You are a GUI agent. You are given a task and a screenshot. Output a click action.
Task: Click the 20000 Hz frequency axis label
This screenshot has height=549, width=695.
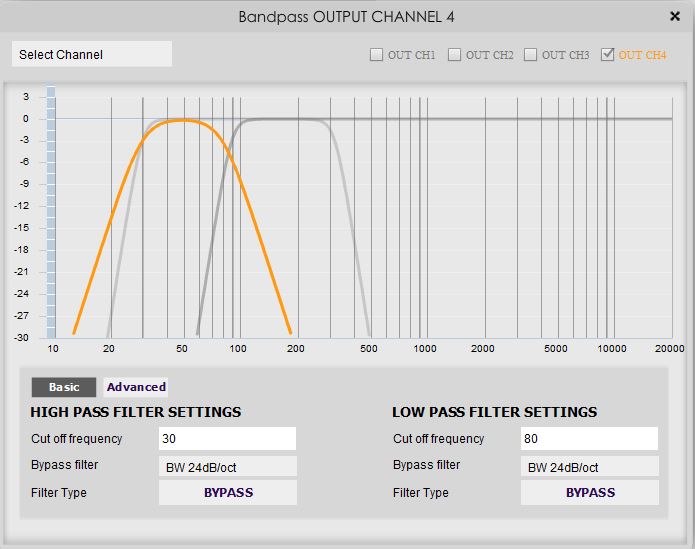669,349
